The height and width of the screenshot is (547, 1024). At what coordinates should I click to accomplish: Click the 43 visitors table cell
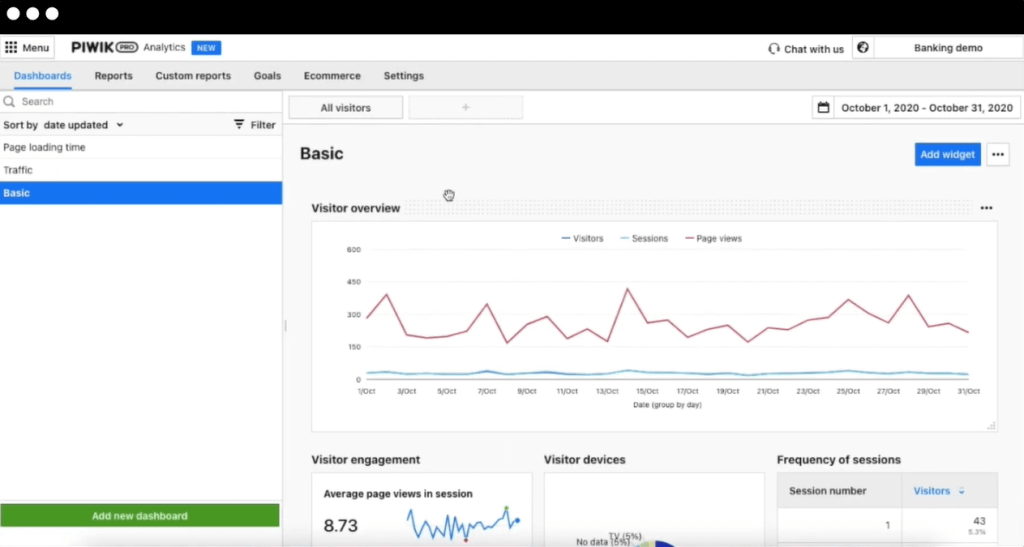pyautogui.click(x=950, y=525)
